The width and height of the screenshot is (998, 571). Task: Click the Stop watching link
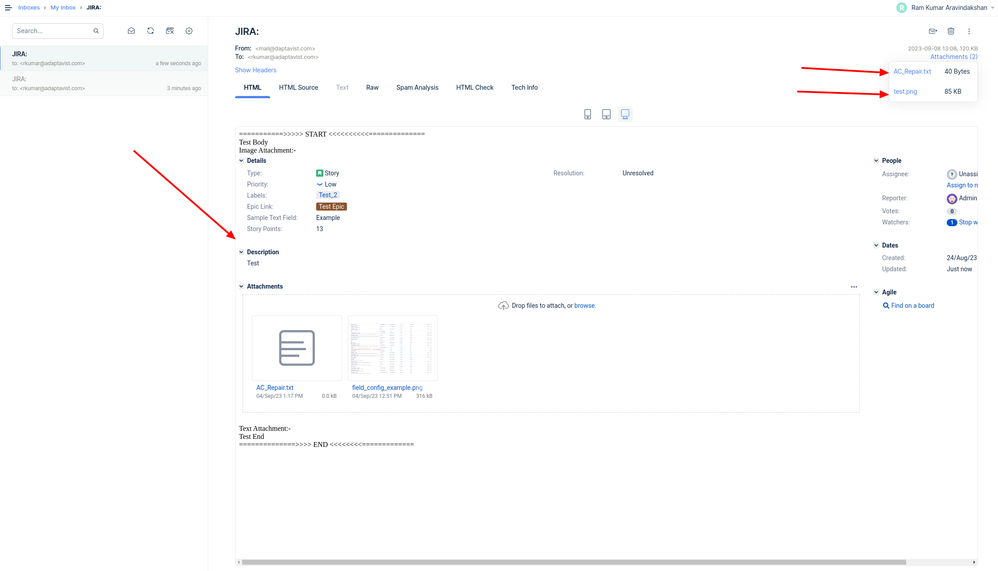968,223
